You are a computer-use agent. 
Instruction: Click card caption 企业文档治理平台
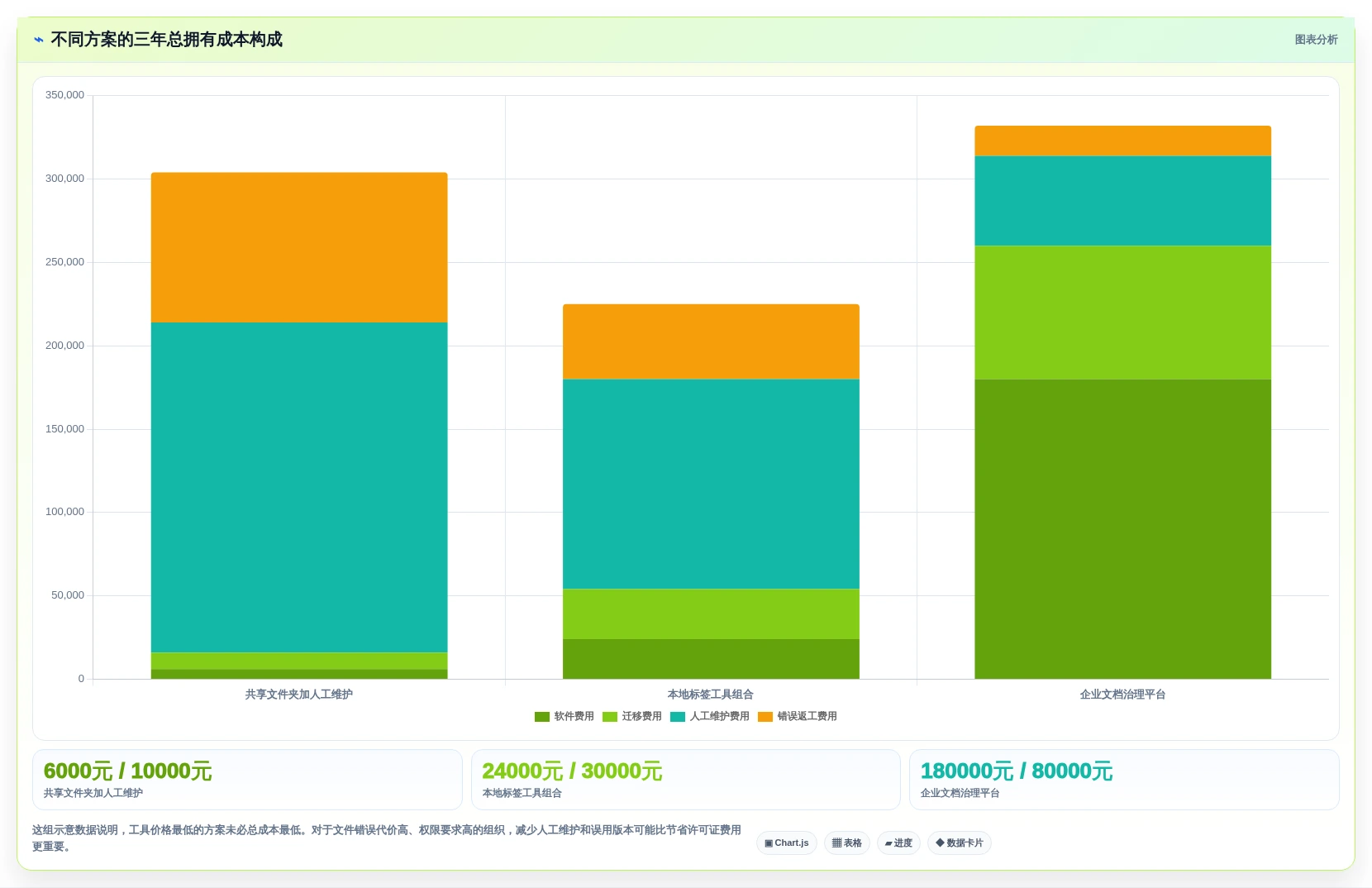(x=960, y=793)
